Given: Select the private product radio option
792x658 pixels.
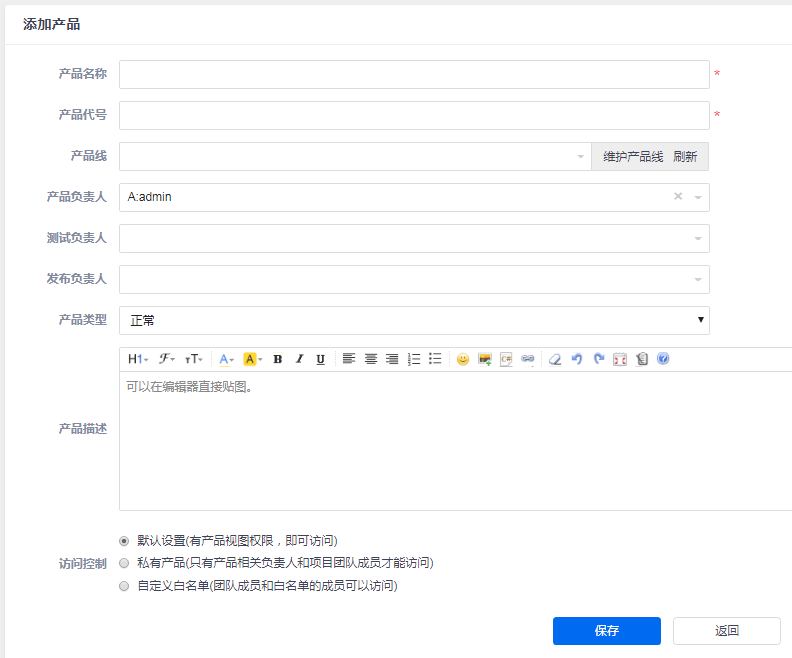Looking at the screenshot, I should click(124, 563).
